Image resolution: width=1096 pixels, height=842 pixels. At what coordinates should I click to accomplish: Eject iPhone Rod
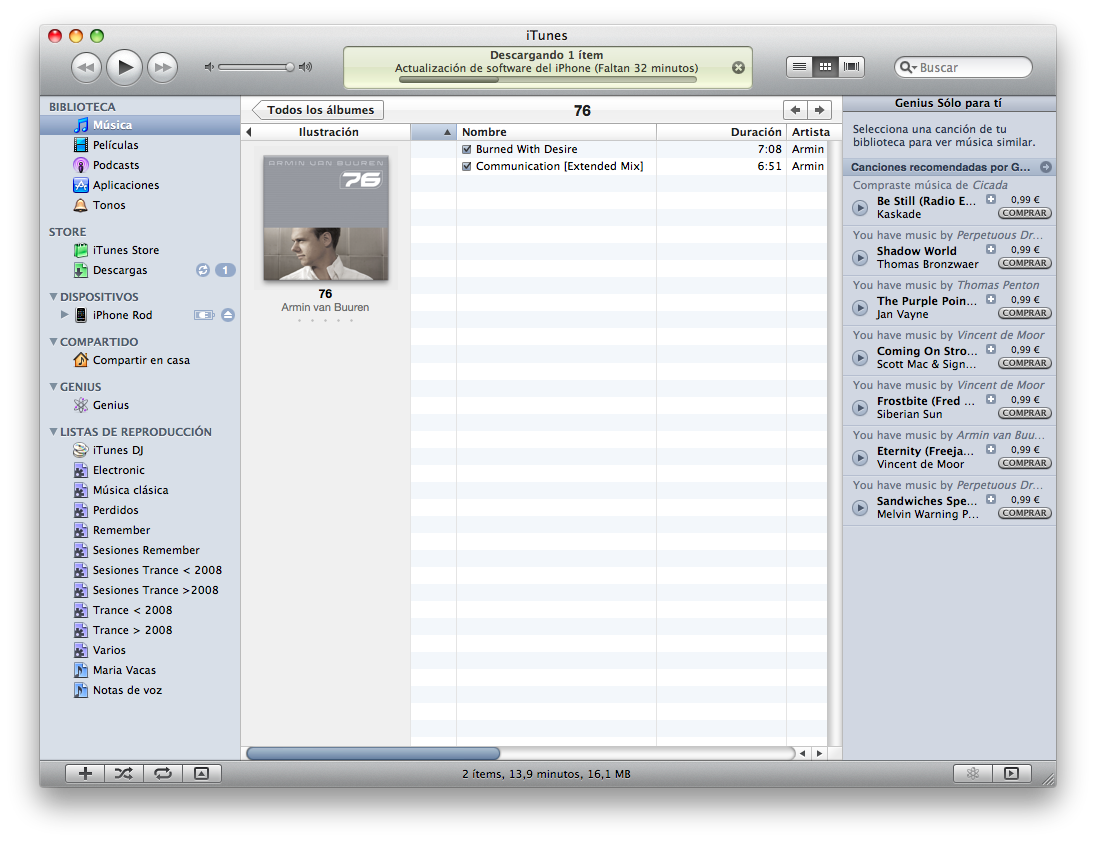pos(228,315)
